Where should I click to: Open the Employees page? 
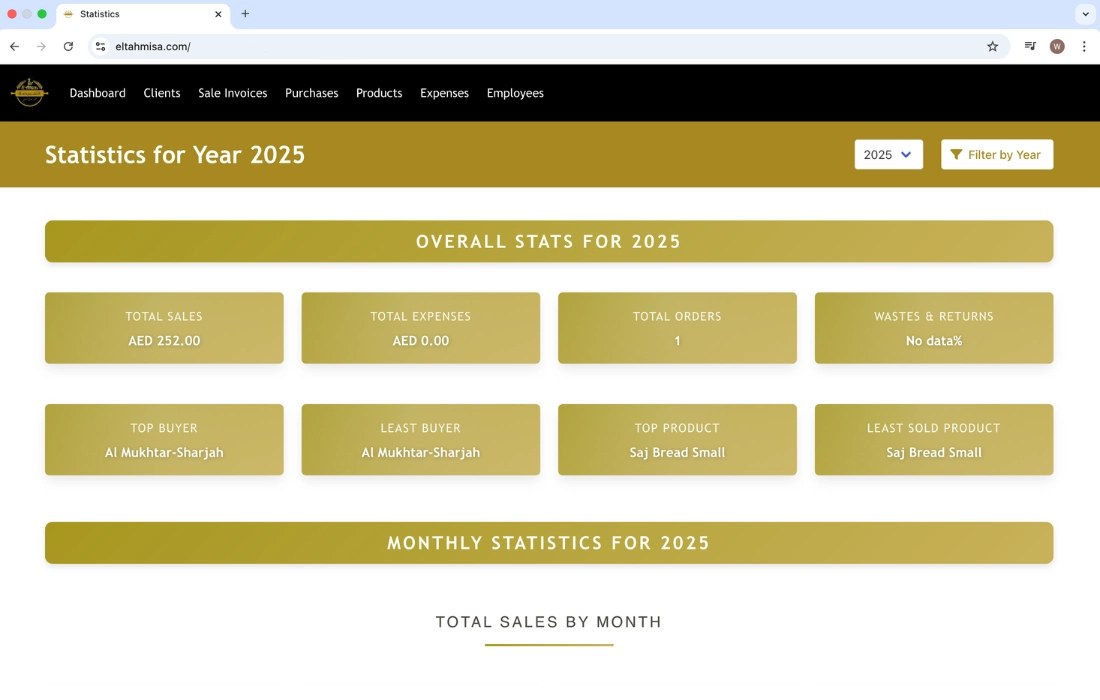point(515,93)
